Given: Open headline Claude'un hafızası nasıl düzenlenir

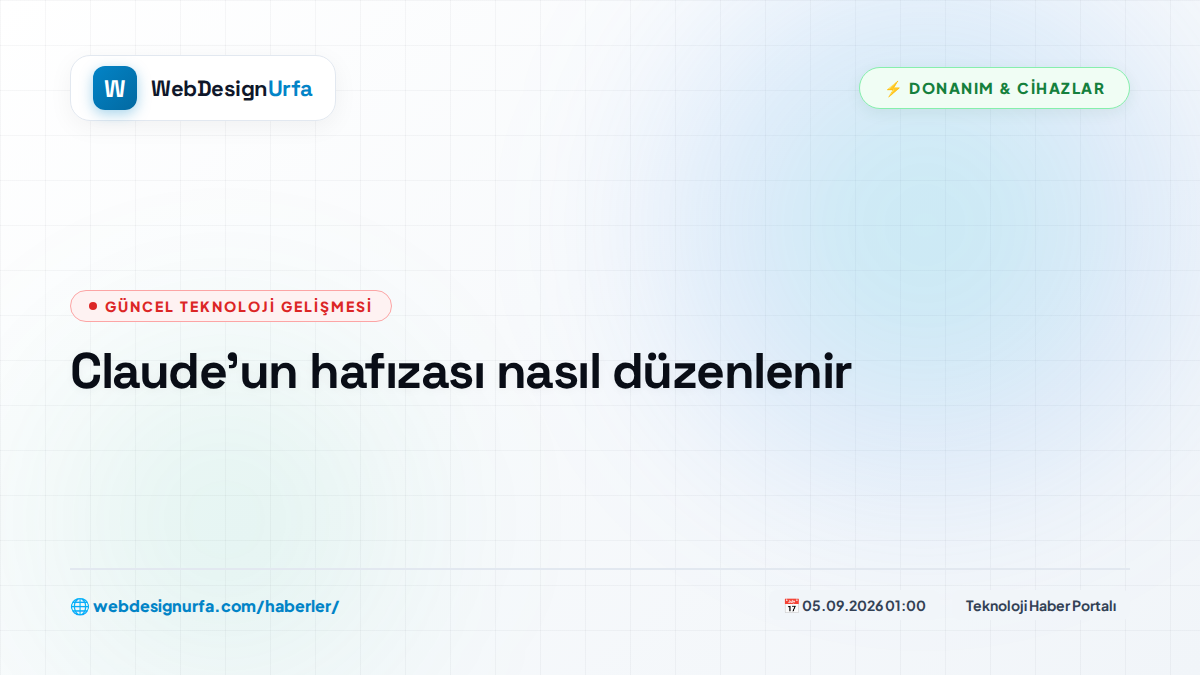Looking at the screenshot, I should point(461,372).
